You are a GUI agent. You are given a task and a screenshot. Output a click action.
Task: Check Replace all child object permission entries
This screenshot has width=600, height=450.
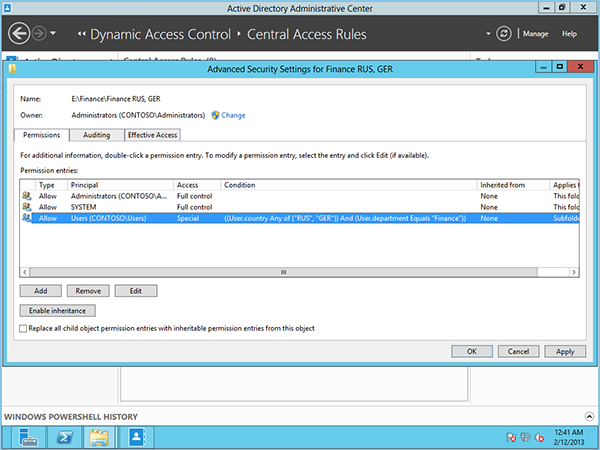point(23,328)
